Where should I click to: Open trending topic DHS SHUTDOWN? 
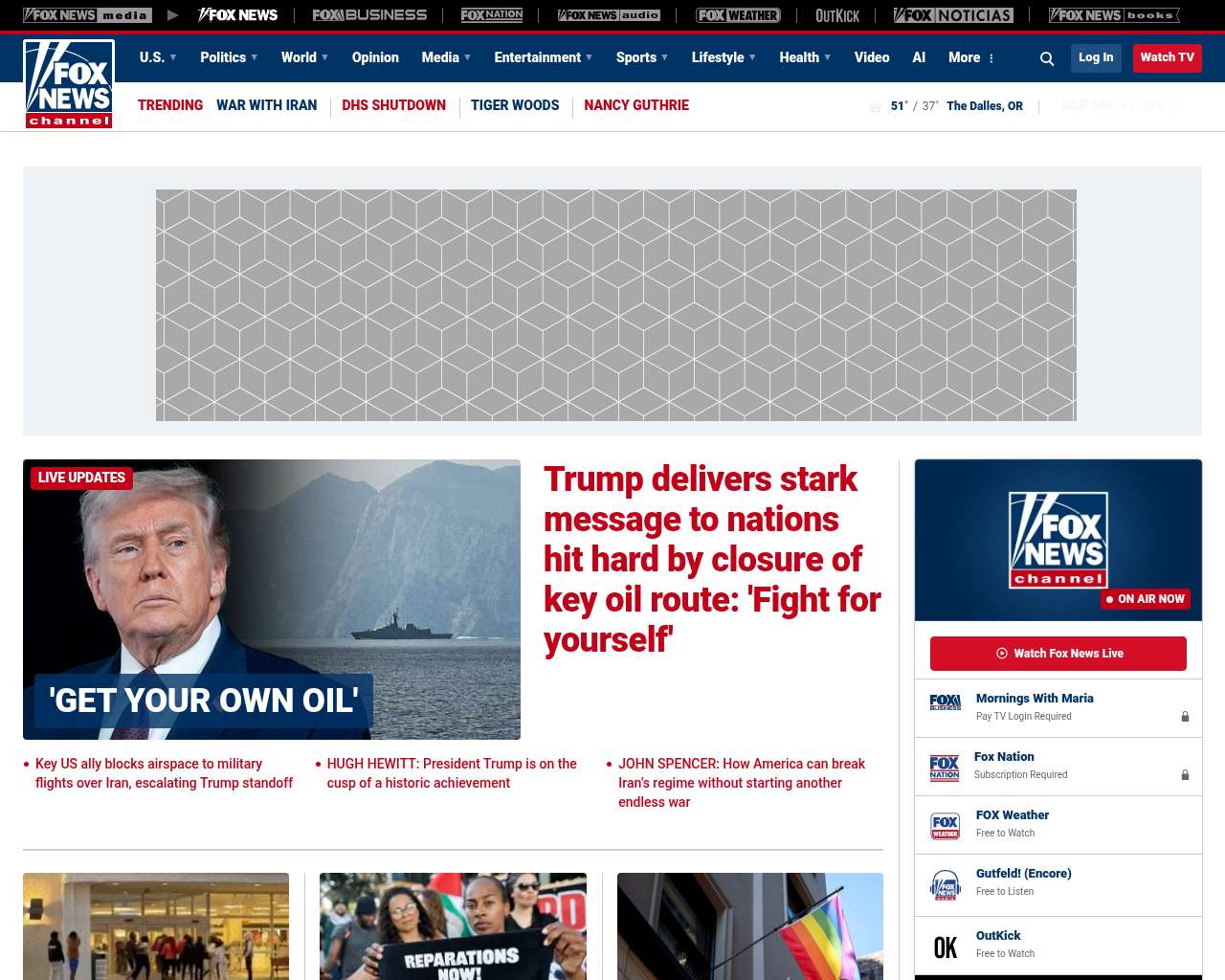[393, 105]
